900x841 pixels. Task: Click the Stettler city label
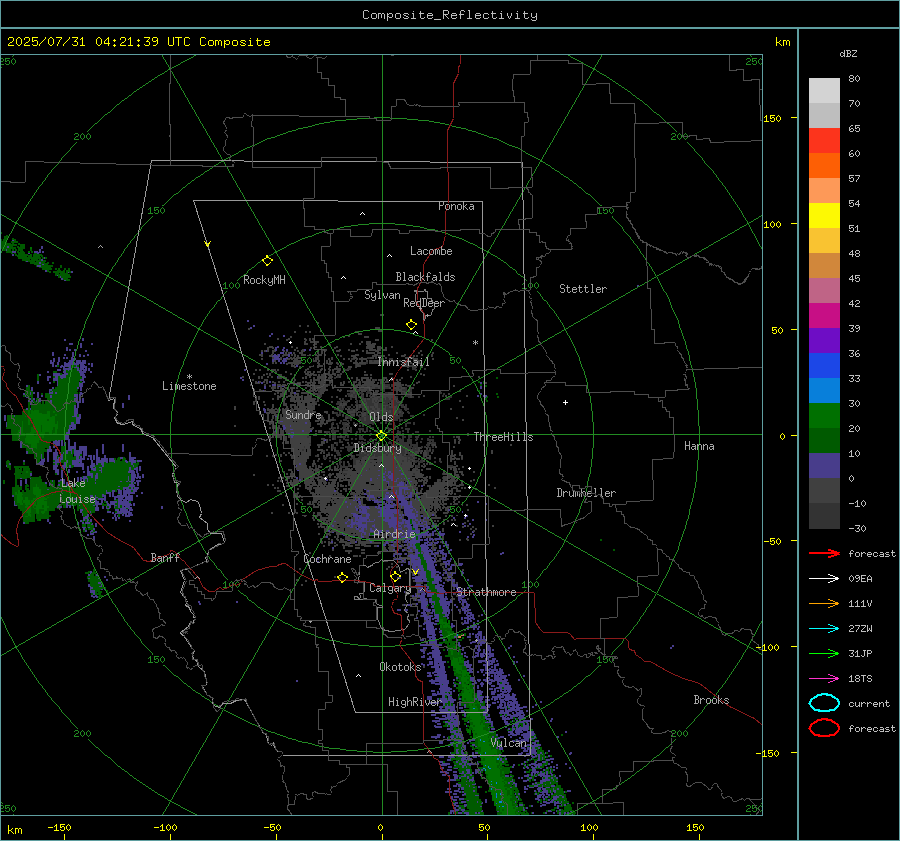tap(583, 289)
